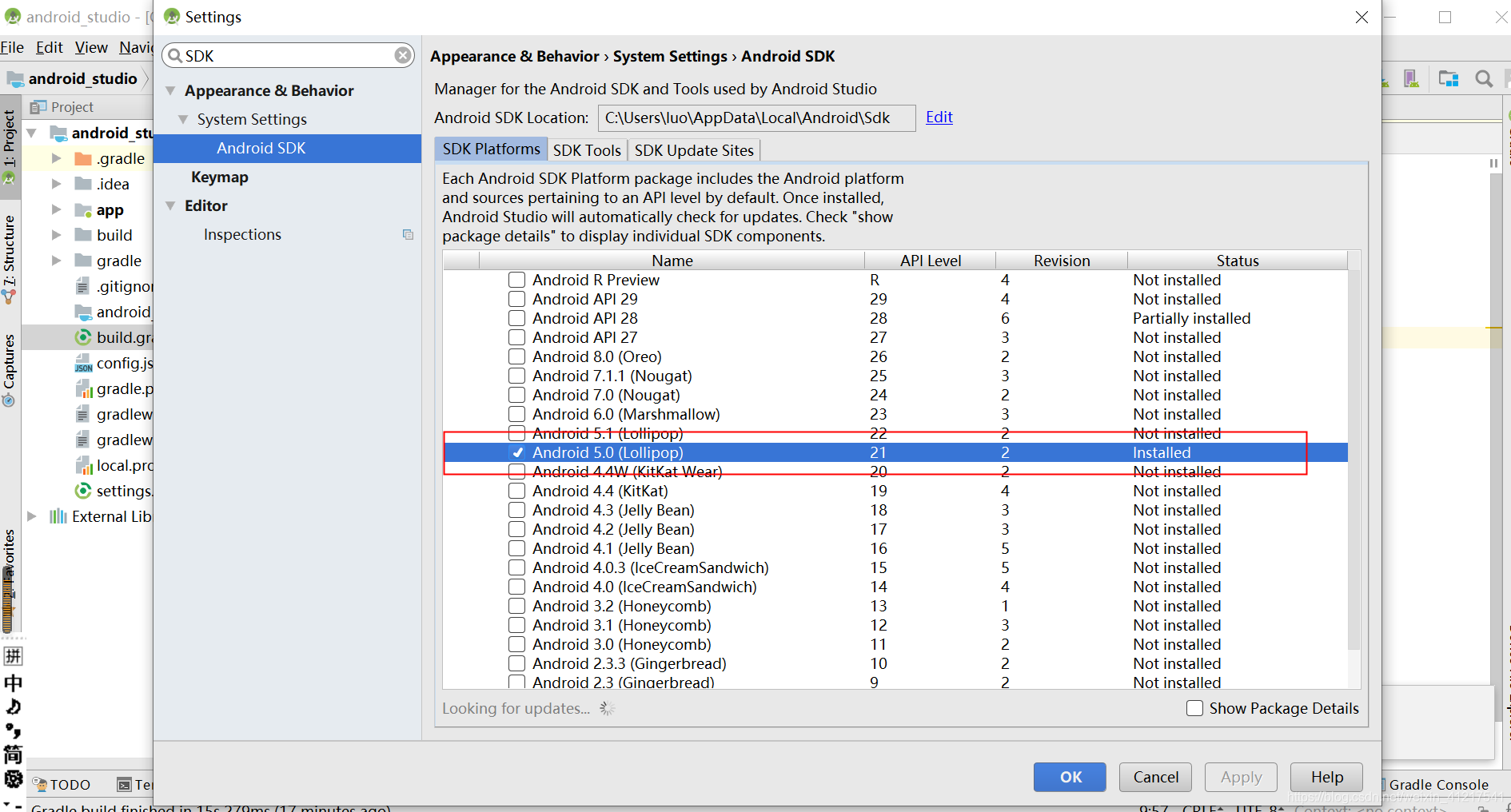Viewport: 1511px width, 812px height.
Task: Expand the .gradle folder
Action: coord(56,159)
